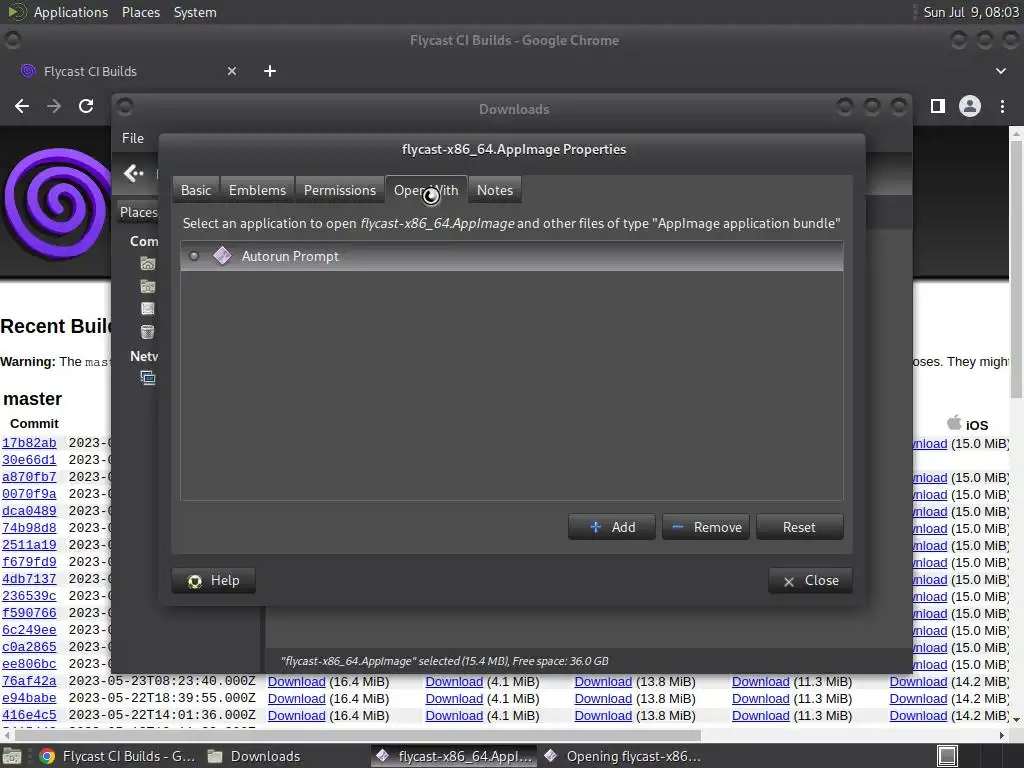Close the Properties dialog via Close button

810,581
